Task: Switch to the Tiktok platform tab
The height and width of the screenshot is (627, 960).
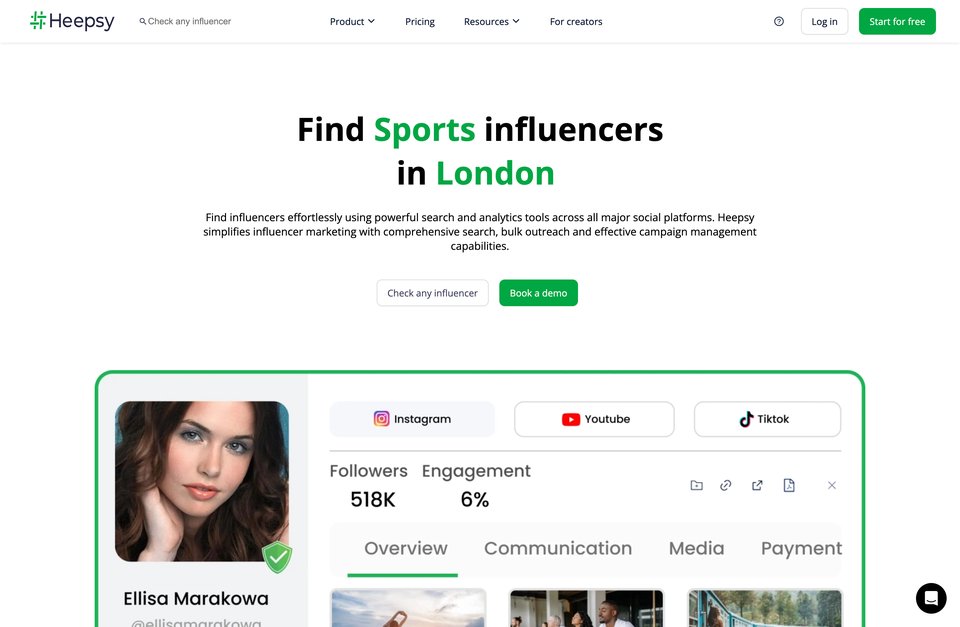Action: click(767, 419)
